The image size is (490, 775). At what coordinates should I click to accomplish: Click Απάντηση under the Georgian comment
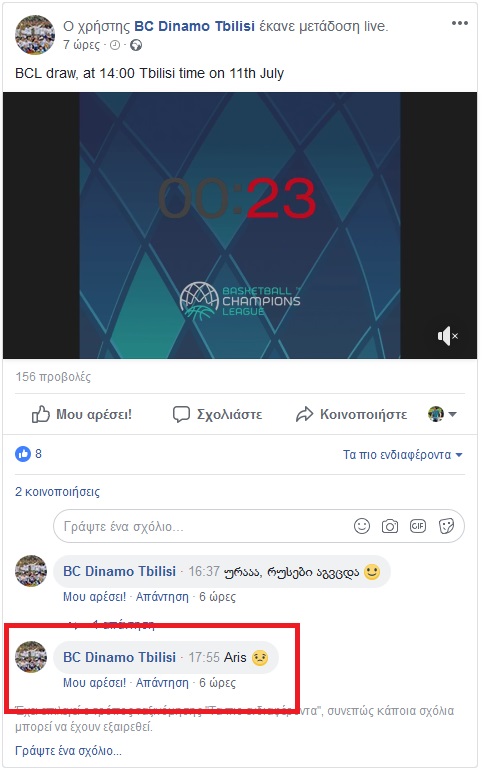162,597
